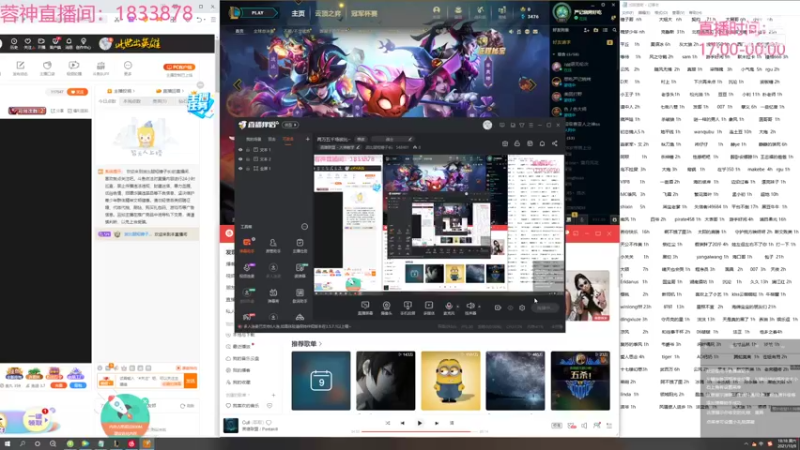
Task: Select the orange highlighted scene tab in the streaming app
Action: point(288,139)
